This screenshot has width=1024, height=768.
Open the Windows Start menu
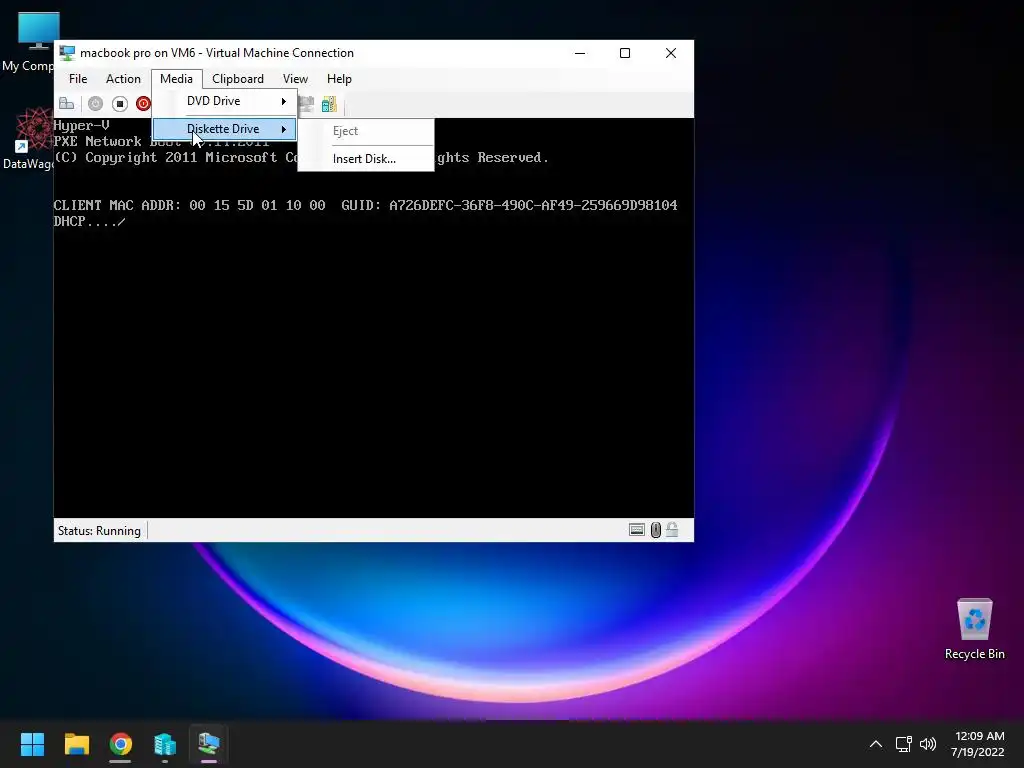click(x=32, y=744)
